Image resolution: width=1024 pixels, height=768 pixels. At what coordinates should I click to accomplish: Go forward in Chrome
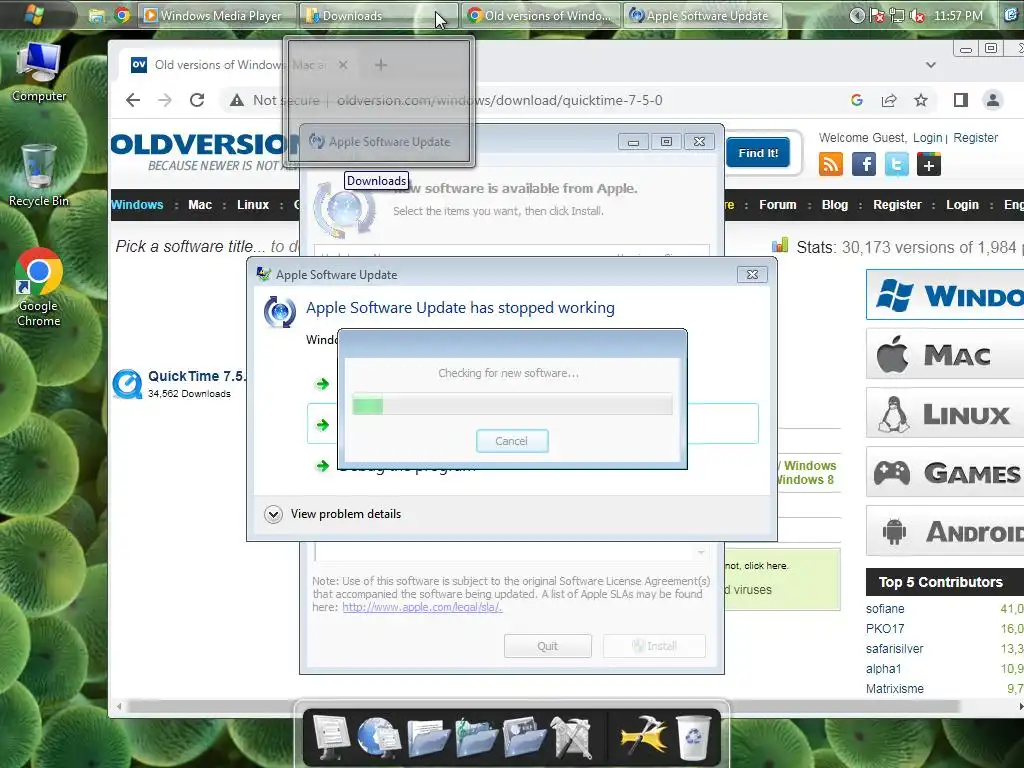(165, 100)
